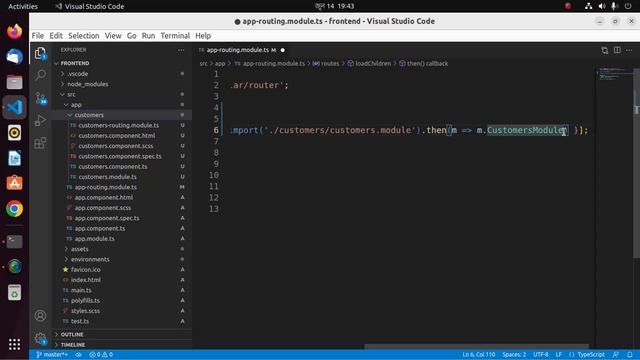Open Ubuntu Software from the dock

coord(15,183)
